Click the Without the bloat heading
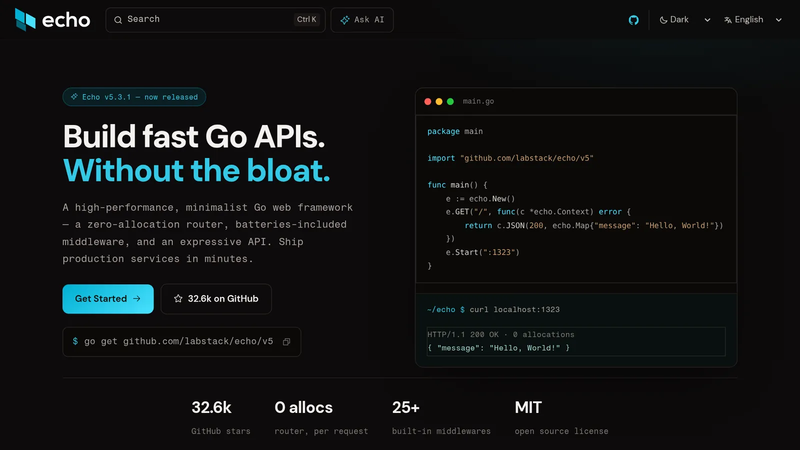 pos(196,170)
